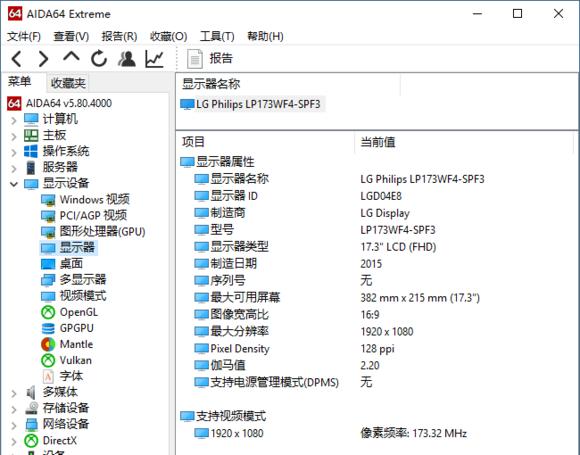
Task: Click the 像素频率: 173.32 MHz value
Action: tap(414, 433)
